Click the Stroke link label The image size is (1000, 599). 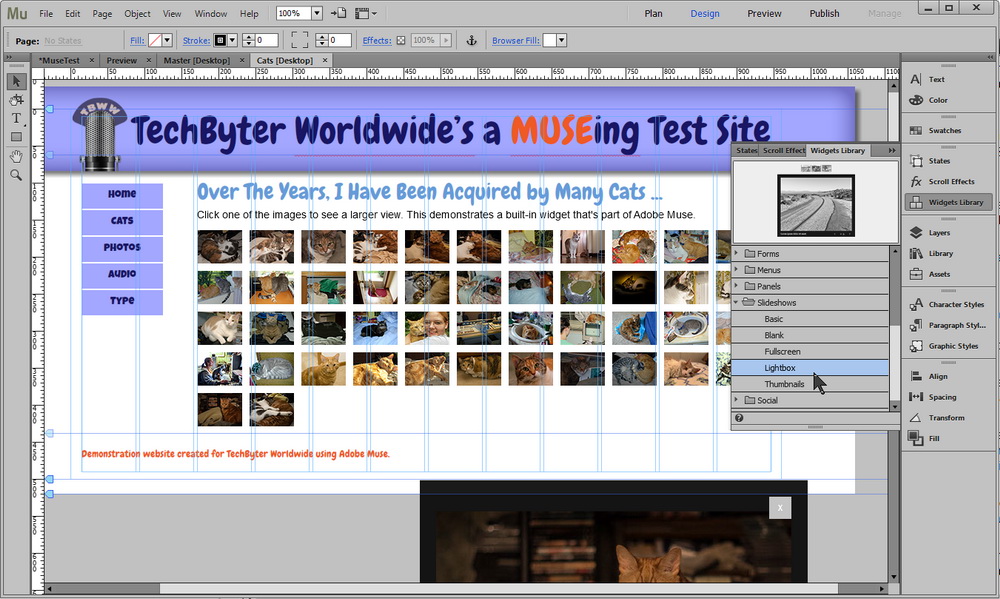[x=196, y=40]
